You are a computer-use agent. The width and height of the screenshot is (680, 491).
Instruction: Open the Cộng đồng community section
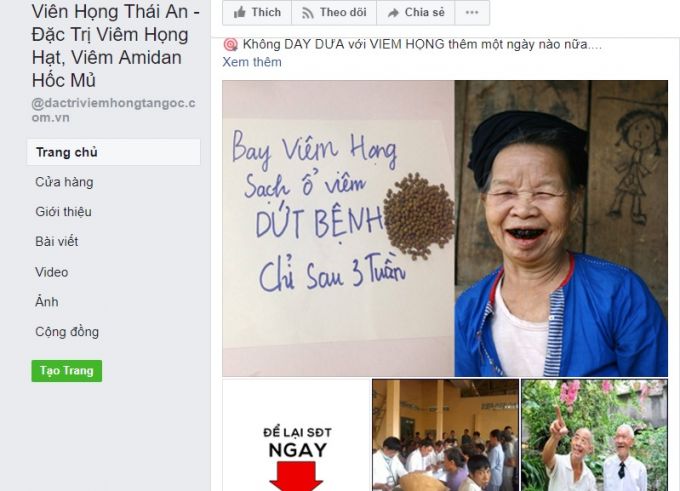[x=67, y=331]
